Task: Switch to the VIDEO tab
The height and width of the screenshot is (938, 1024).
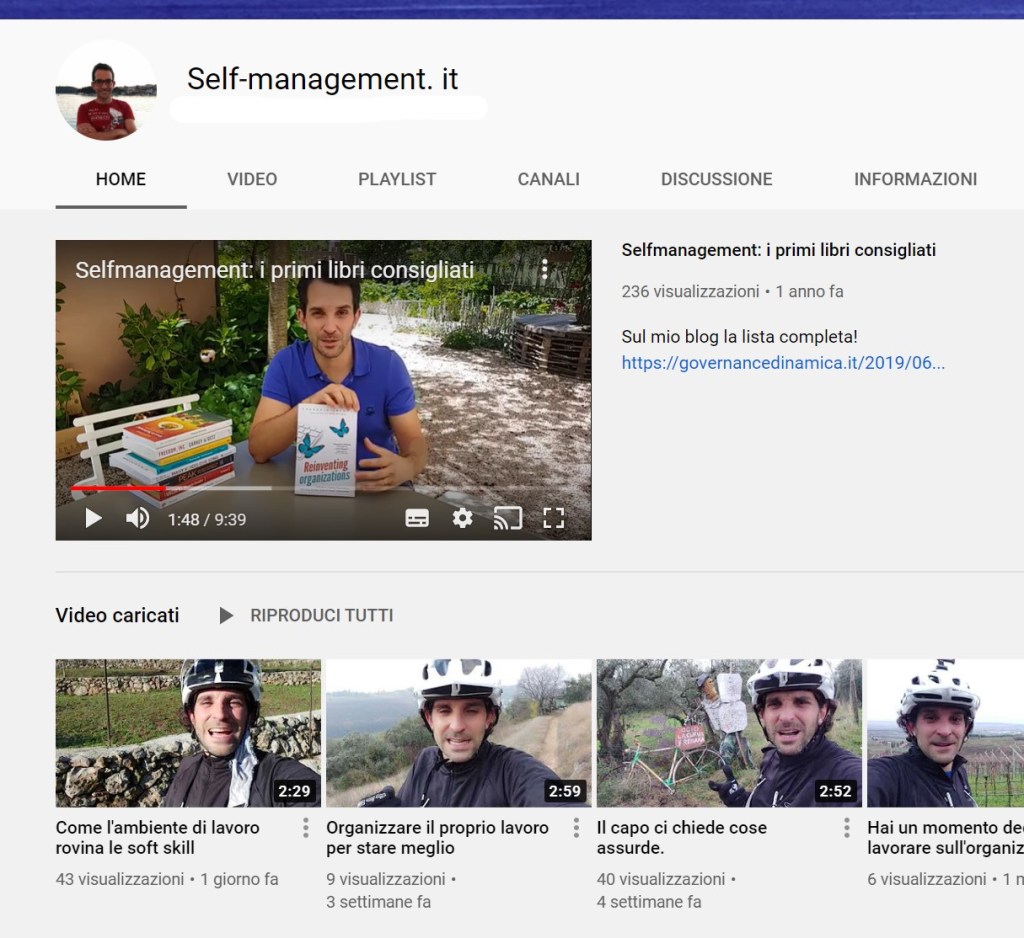Action: (x=252, y=179)
